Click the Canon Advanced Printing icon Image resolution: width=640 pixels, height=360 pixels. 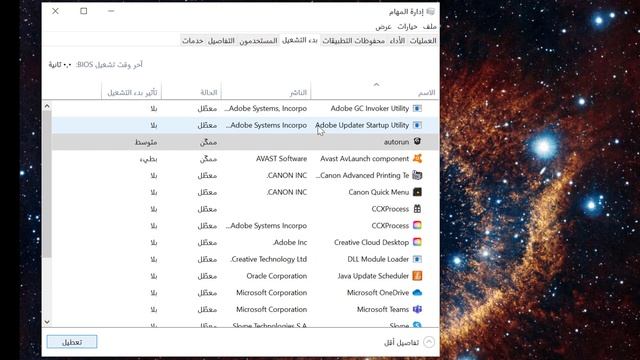pos(417,175)
